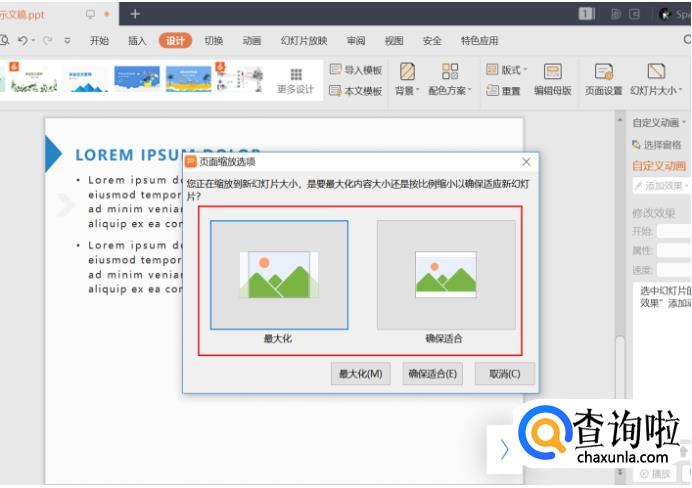Viewport: 692px width, 488px height.
Task: Click the LOREM IPSUM slide title
Action: 167,154
